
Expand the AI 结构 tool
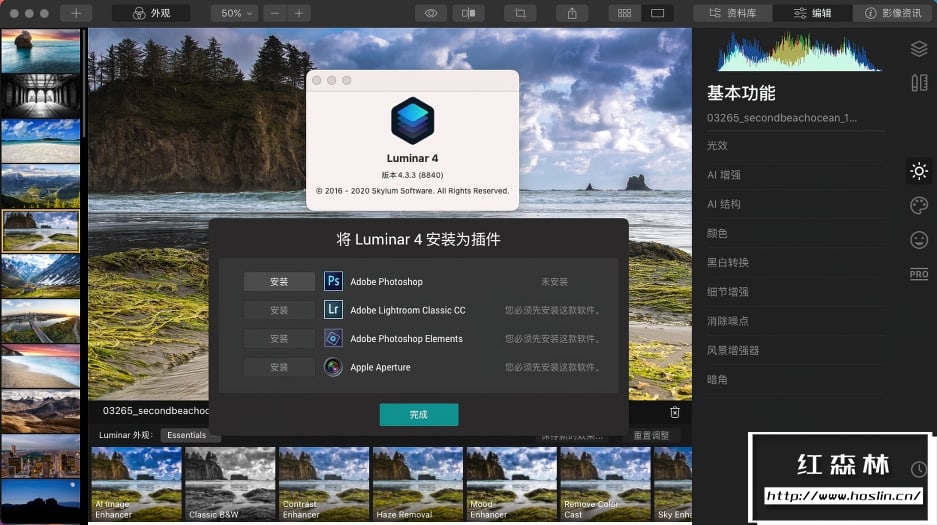[x=796, y=204]
